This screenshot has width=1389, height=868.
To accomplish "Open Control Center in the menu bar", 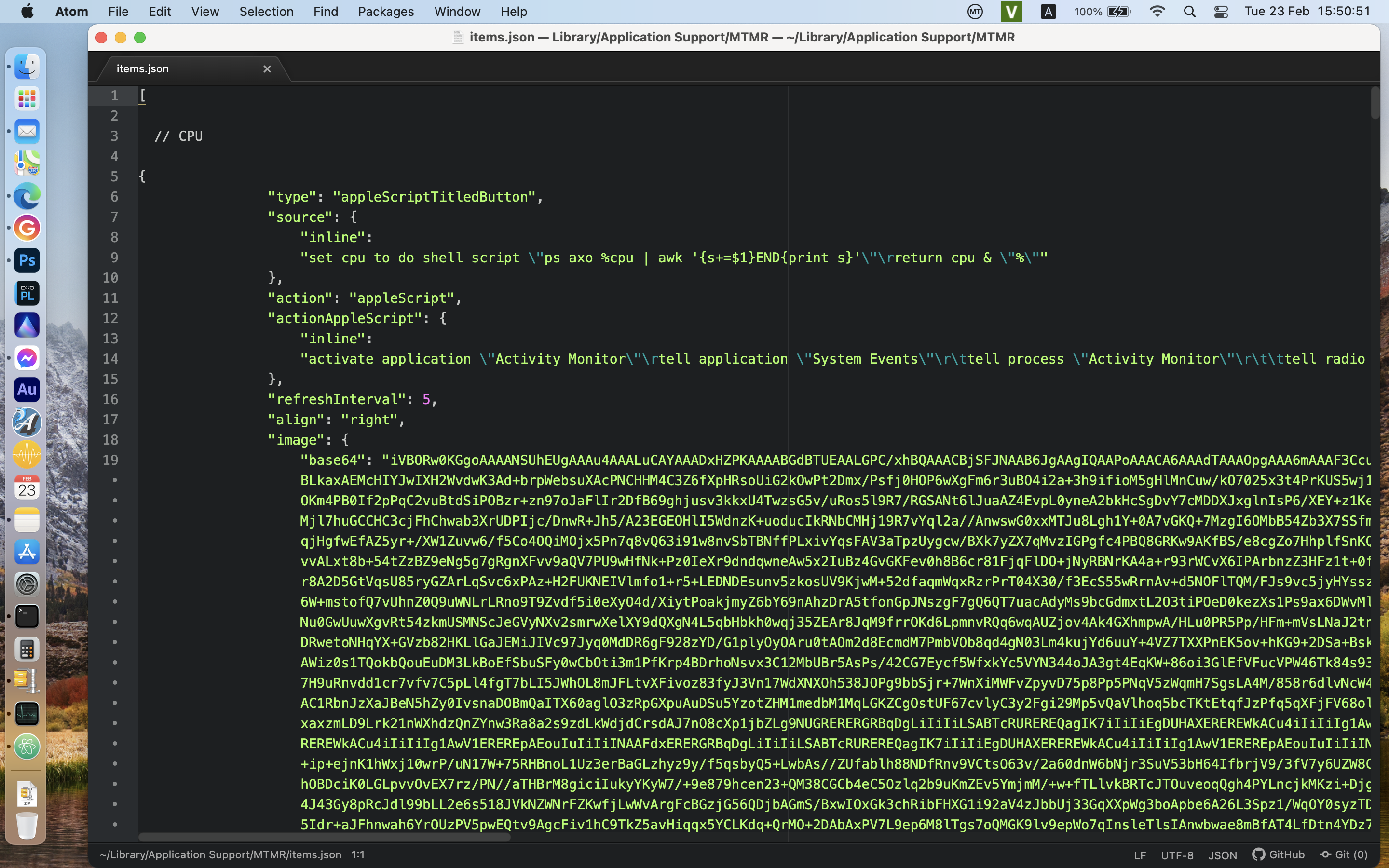I will (x=1220, y=11).
